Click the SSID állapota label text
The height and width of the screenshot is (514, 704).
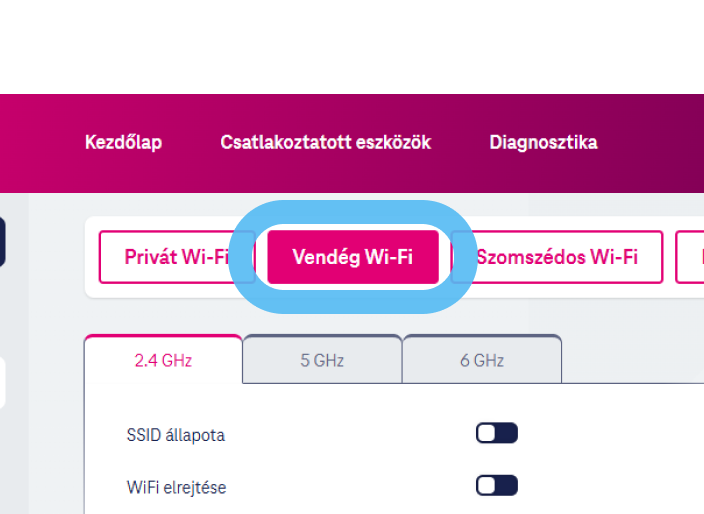coord(175,435)
